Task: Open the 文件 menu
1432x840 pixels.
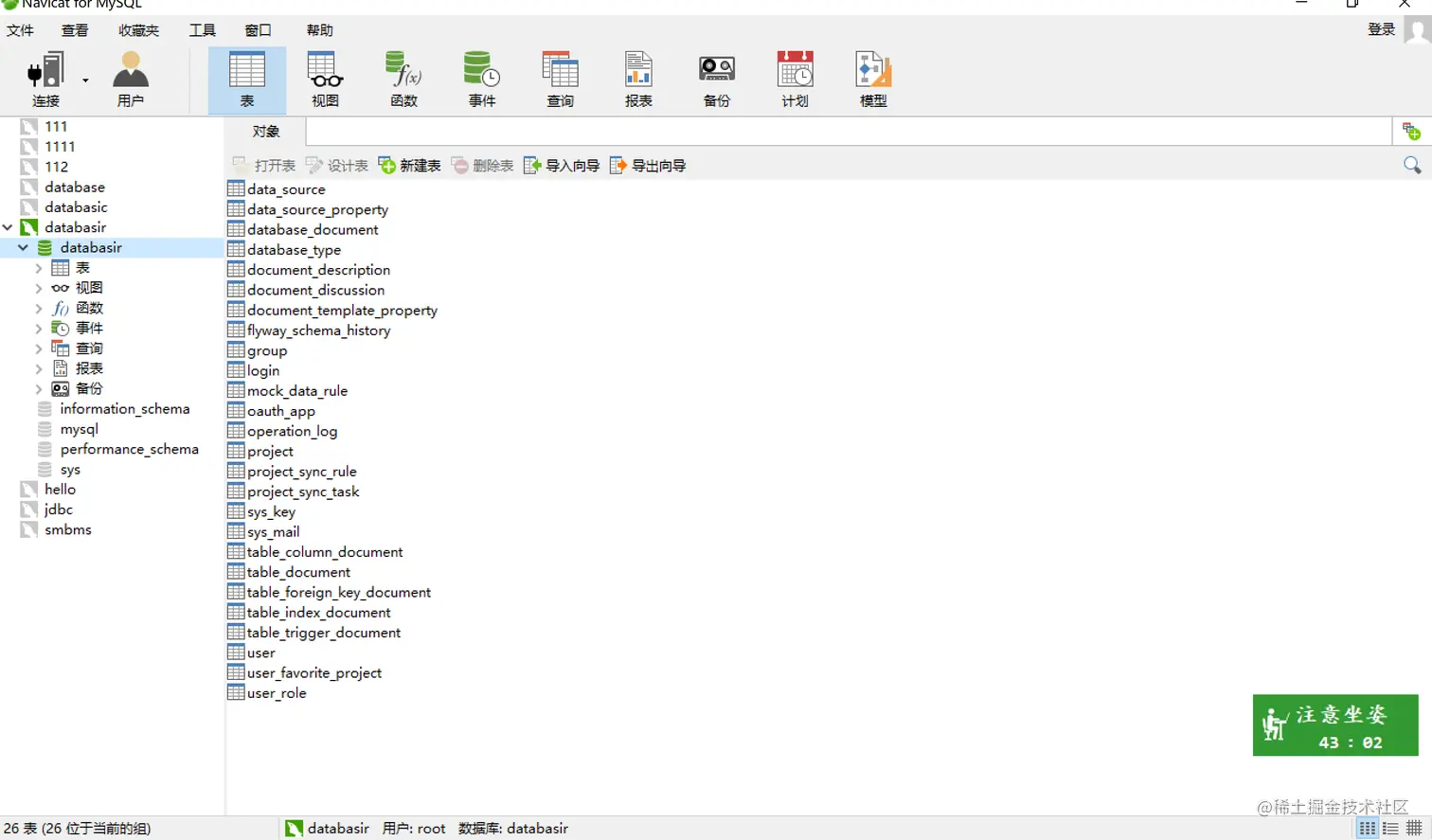Action: pos(20,30)
